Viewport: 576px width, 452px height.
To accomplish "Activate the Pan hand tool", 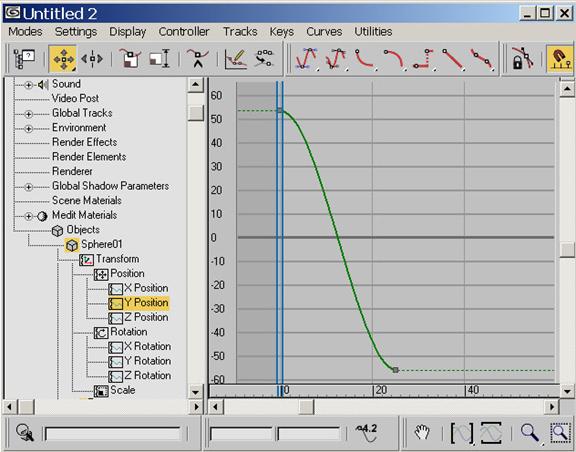I will pos(422,432).
